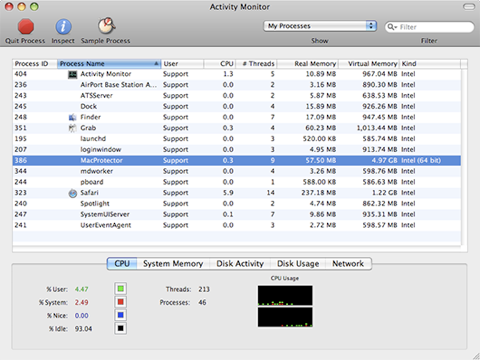The image size is (480, 360).
Task: Select the Safari process icon
Action: 72,193
